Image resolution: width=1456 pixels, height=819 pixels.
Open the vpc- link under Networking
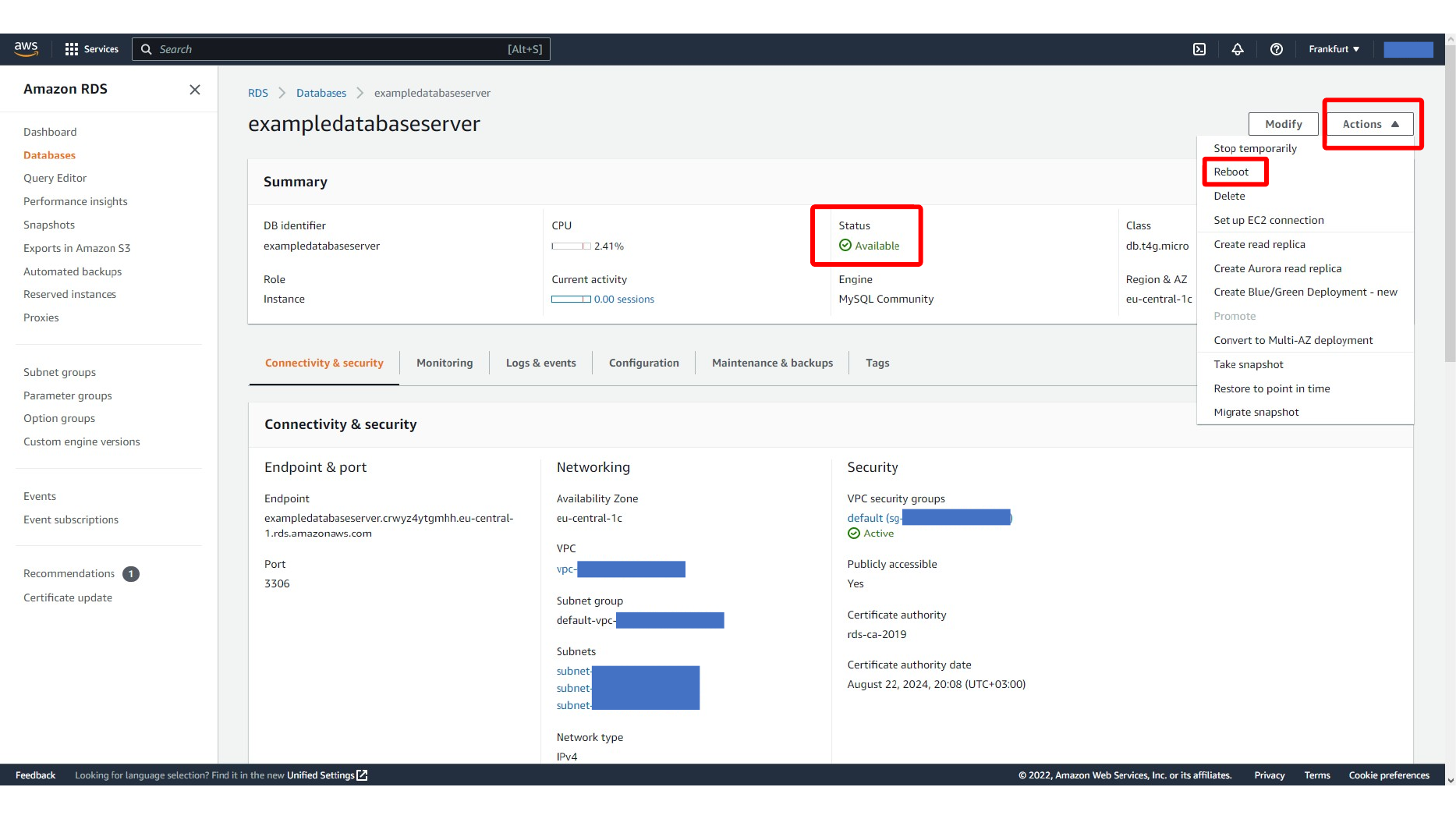click(621, 569)
